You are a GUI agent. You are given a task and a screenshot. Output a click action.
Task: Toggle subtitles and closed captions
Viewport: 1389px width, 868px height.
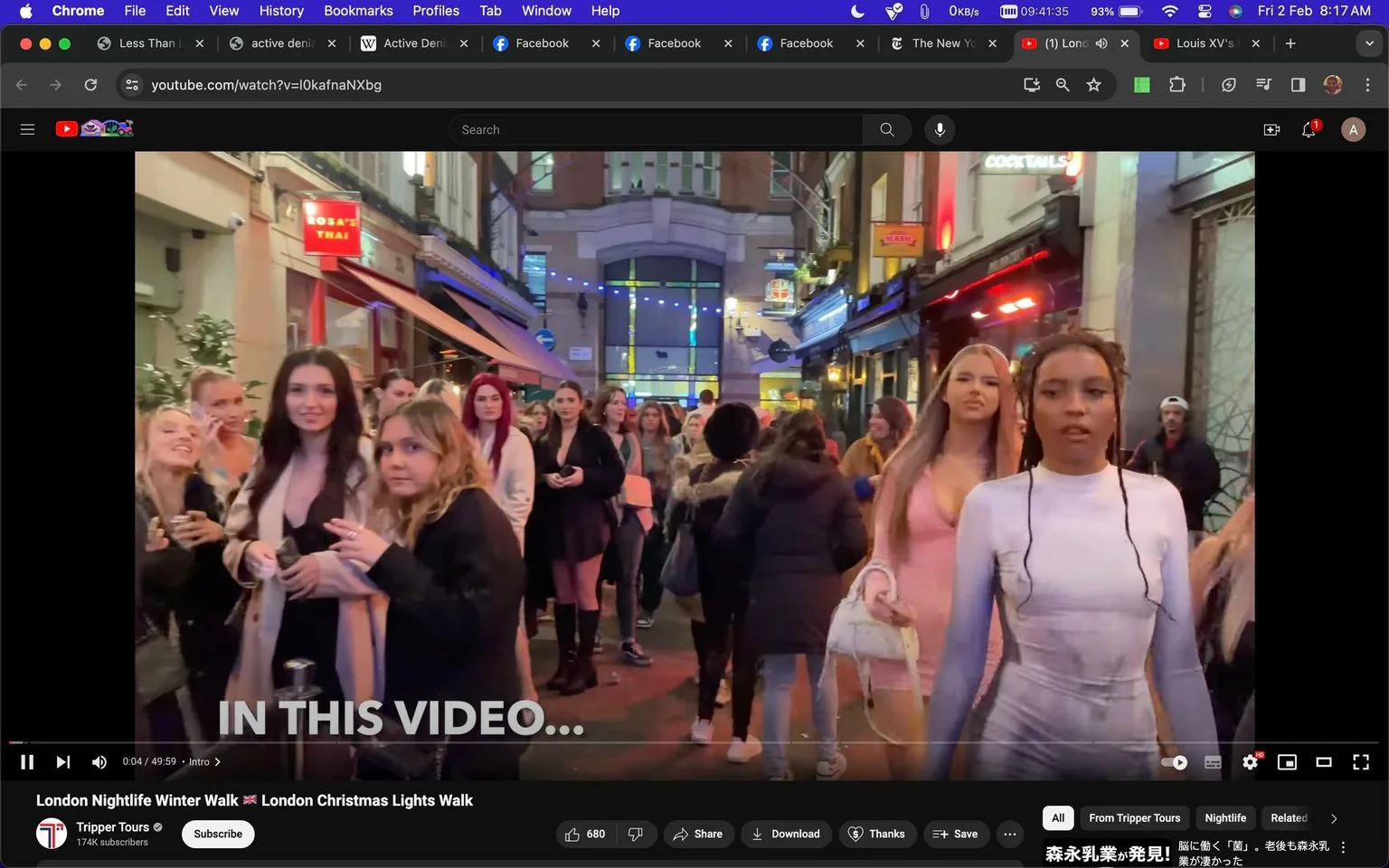[x=1213, y=762]
